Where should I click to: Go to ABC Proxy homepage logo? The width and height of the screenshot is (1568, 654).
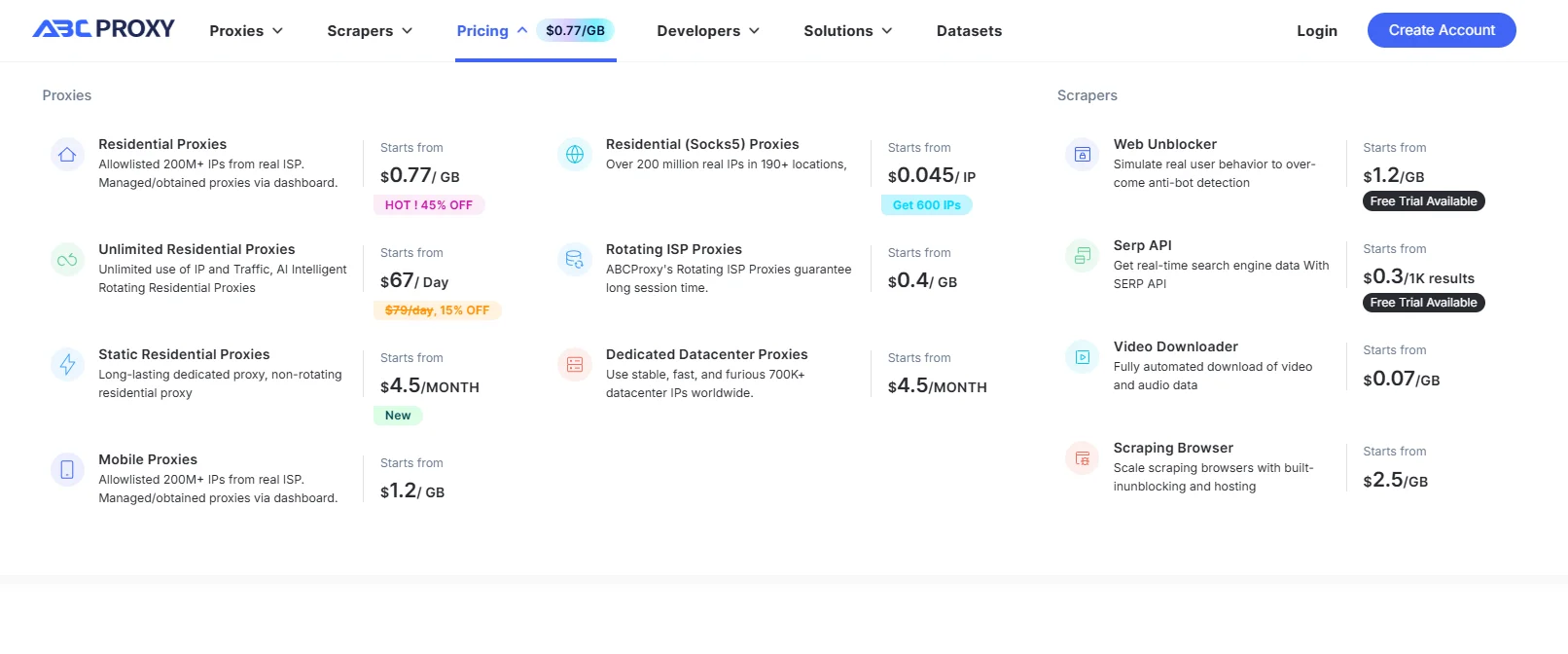pyautogui.click(x=104, y=29)
